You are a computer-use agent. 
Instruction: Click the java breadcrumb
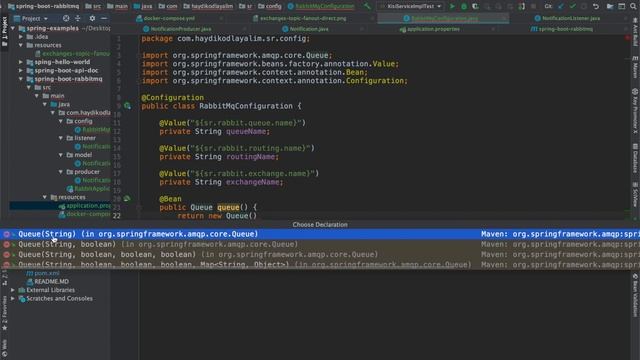click(143, 6)
